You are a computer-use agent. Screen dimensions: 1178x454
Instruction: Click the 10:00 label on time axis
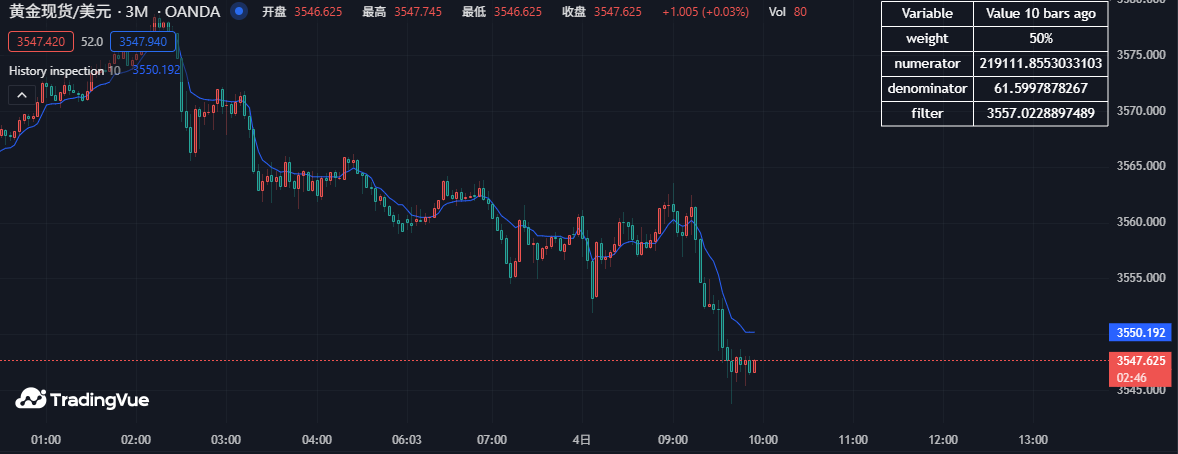pyautogui.click(x=764, y=439)
